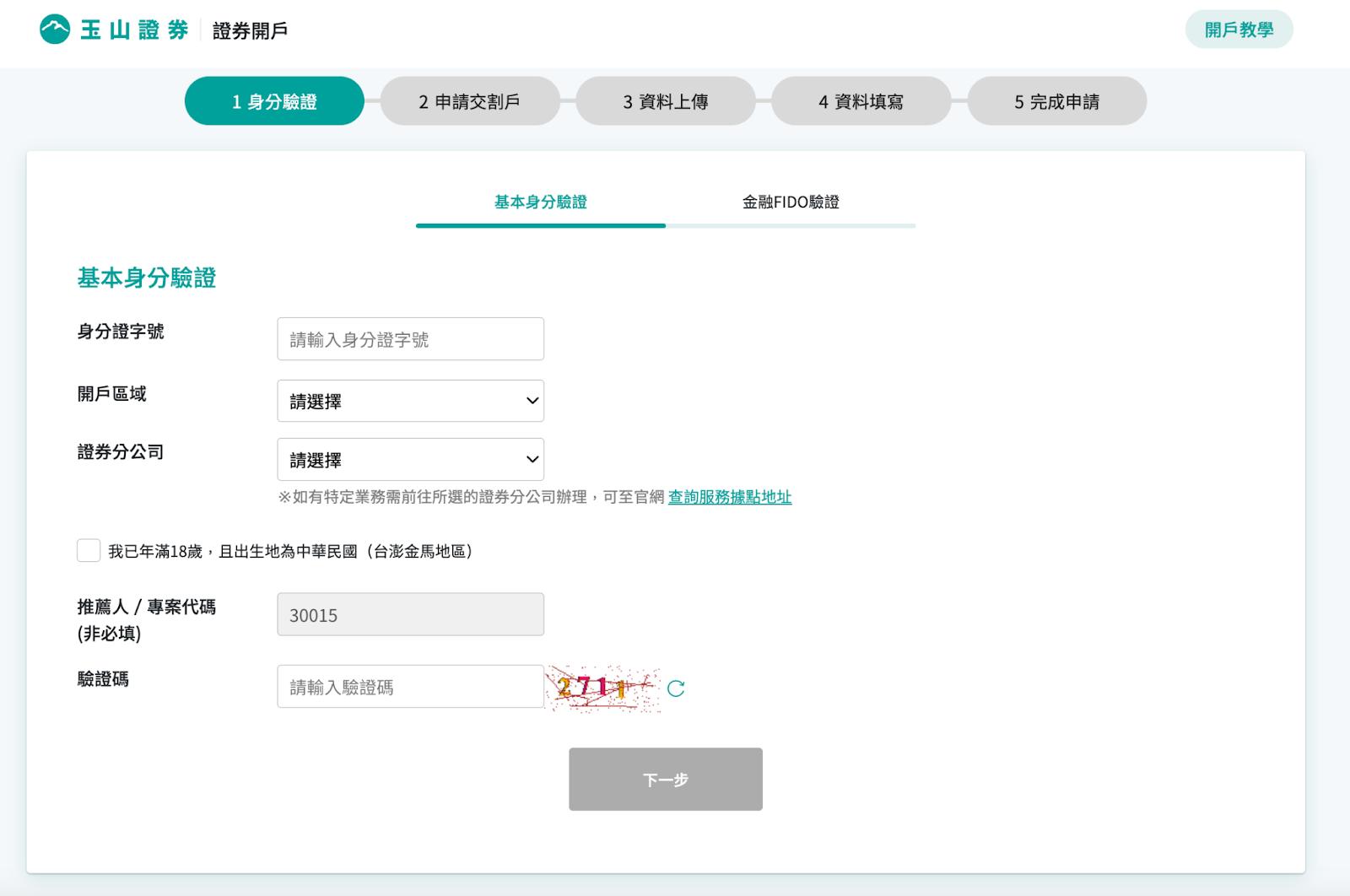Switch to the 金融FIDO驗證 tab
Screen dimensions: 1350x896
click(x=790, y=202)
